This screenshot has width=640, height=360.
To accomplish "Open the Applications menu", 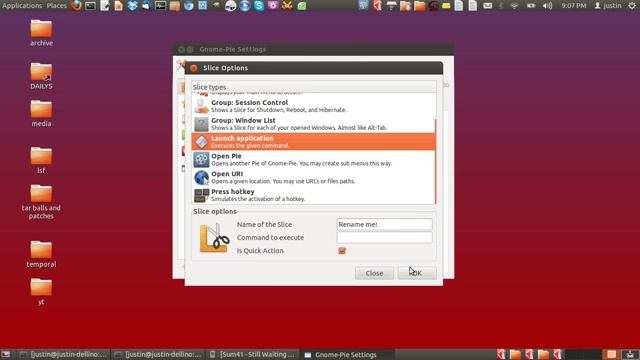I will pos(22,6).
